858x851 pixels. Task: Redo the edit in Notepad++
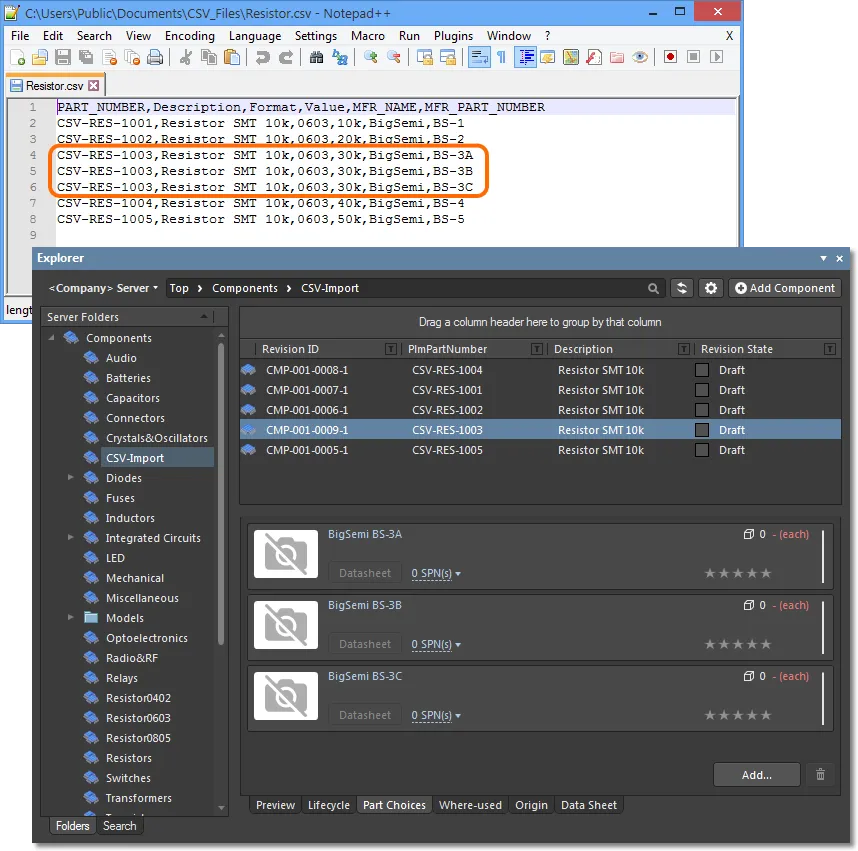(286, 57)
